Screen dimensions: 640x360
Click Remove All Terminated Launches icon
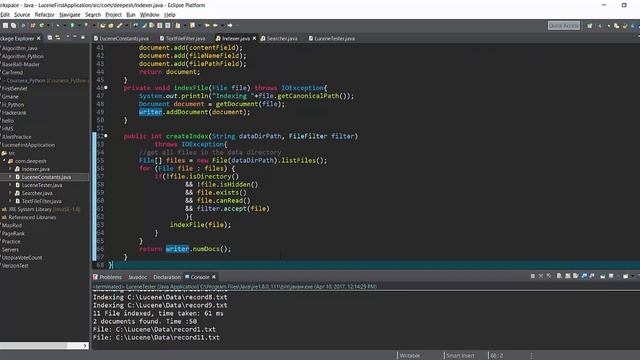tap(549, 276)
